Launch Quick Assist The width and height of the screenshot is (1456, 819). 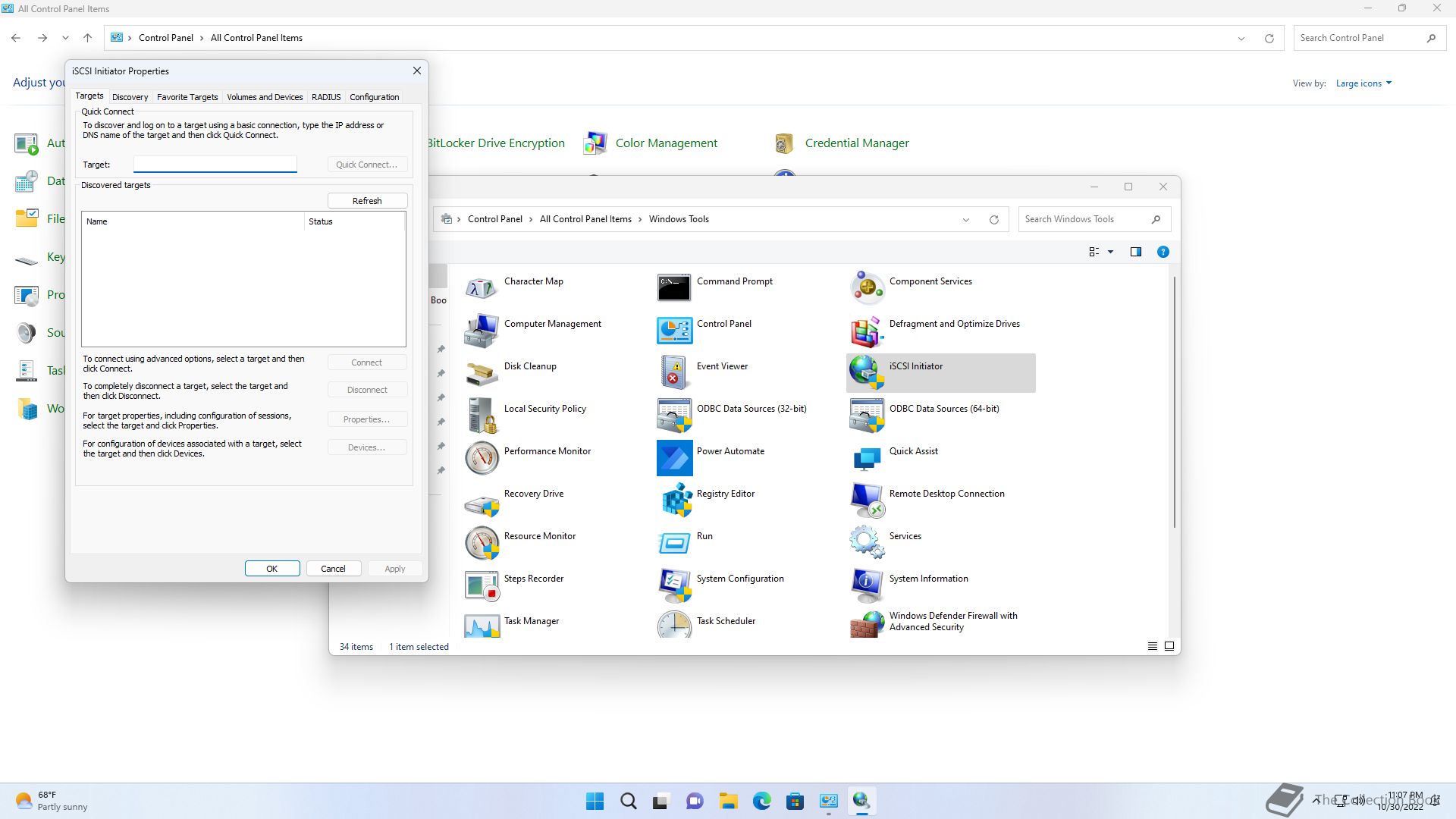point(866,457)
